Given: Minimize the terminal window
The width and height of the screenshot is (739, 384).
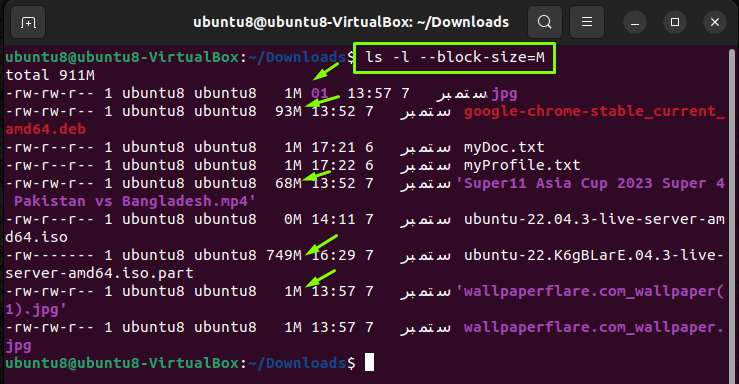Looking at the screenshot, I should (635, 22).
